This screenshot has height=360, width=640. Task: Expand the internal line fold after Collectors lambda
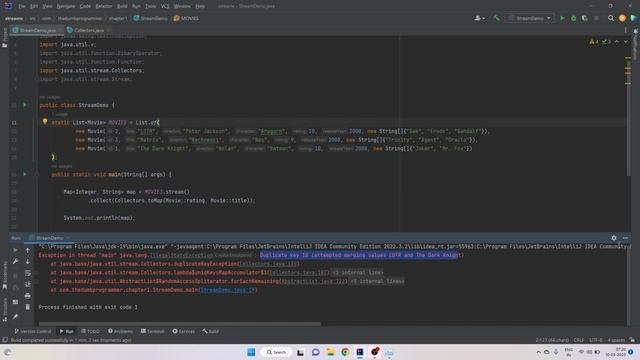[357, 273]
